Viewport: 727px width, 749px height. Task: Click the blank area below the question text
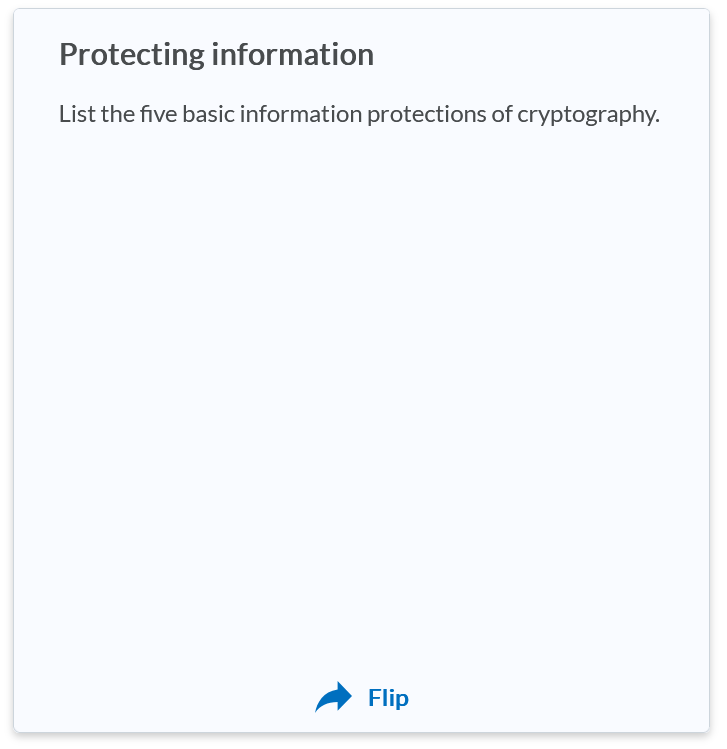(x=361, y=200)
